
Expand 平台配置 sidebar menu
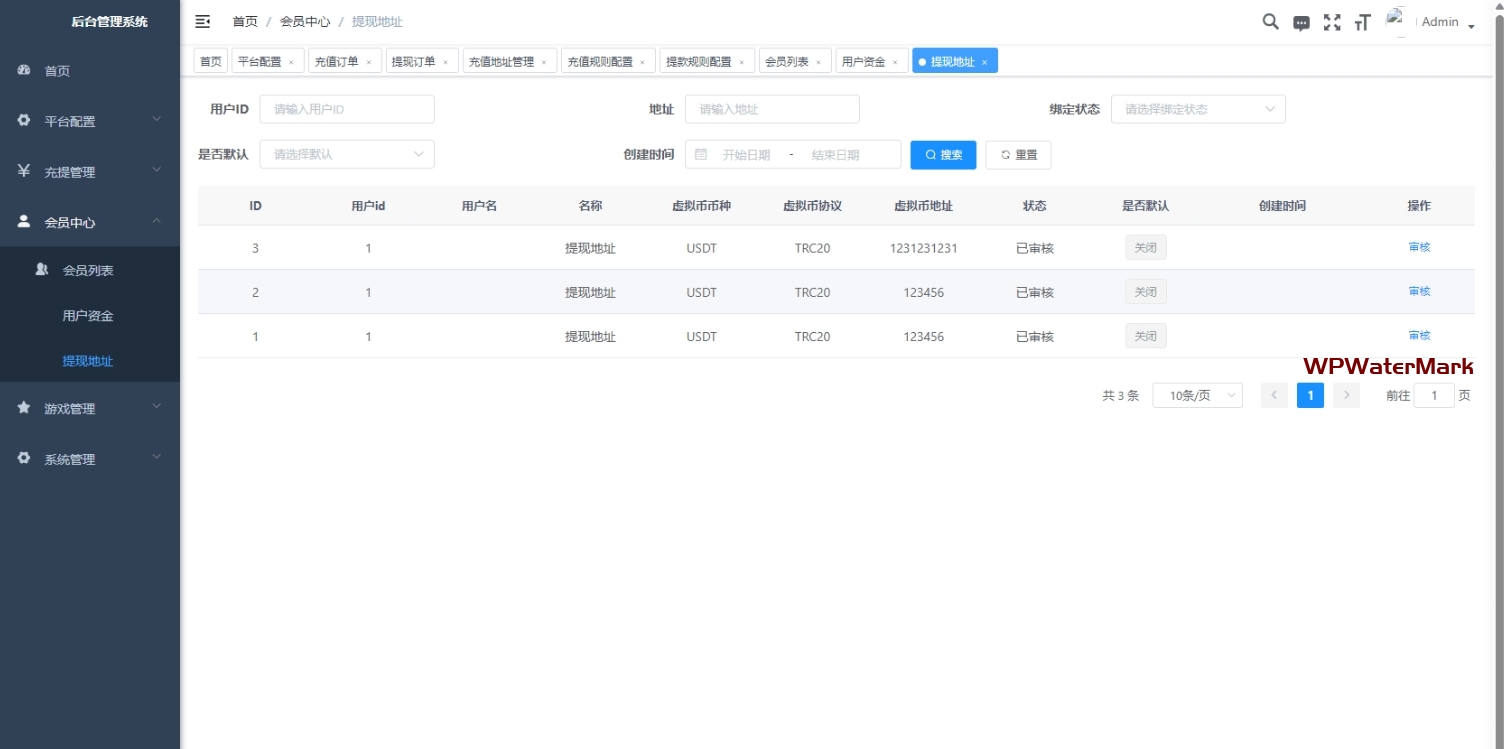90,121
